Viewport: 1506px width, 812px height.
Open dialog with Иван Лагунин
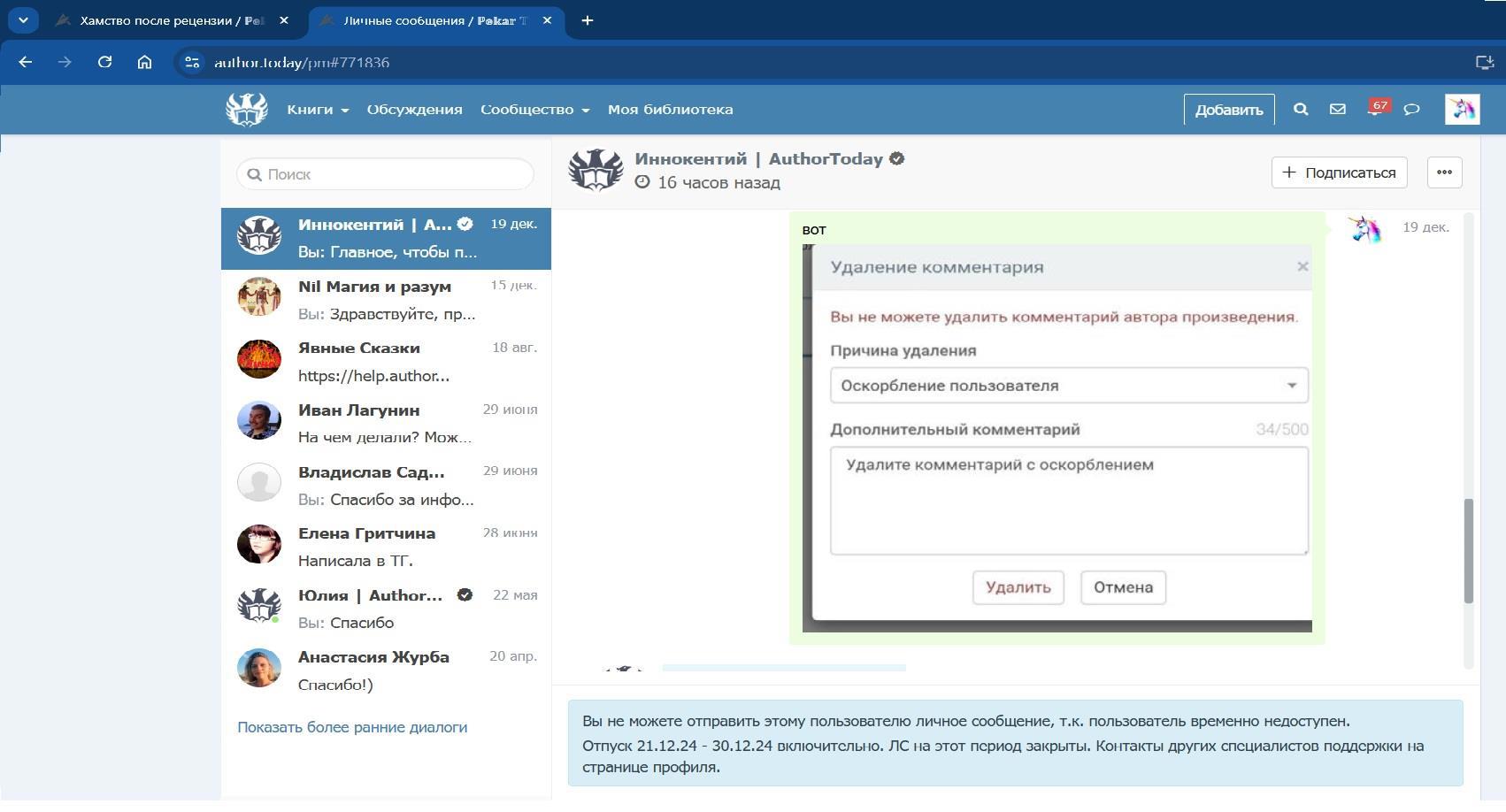coord(386,423)
